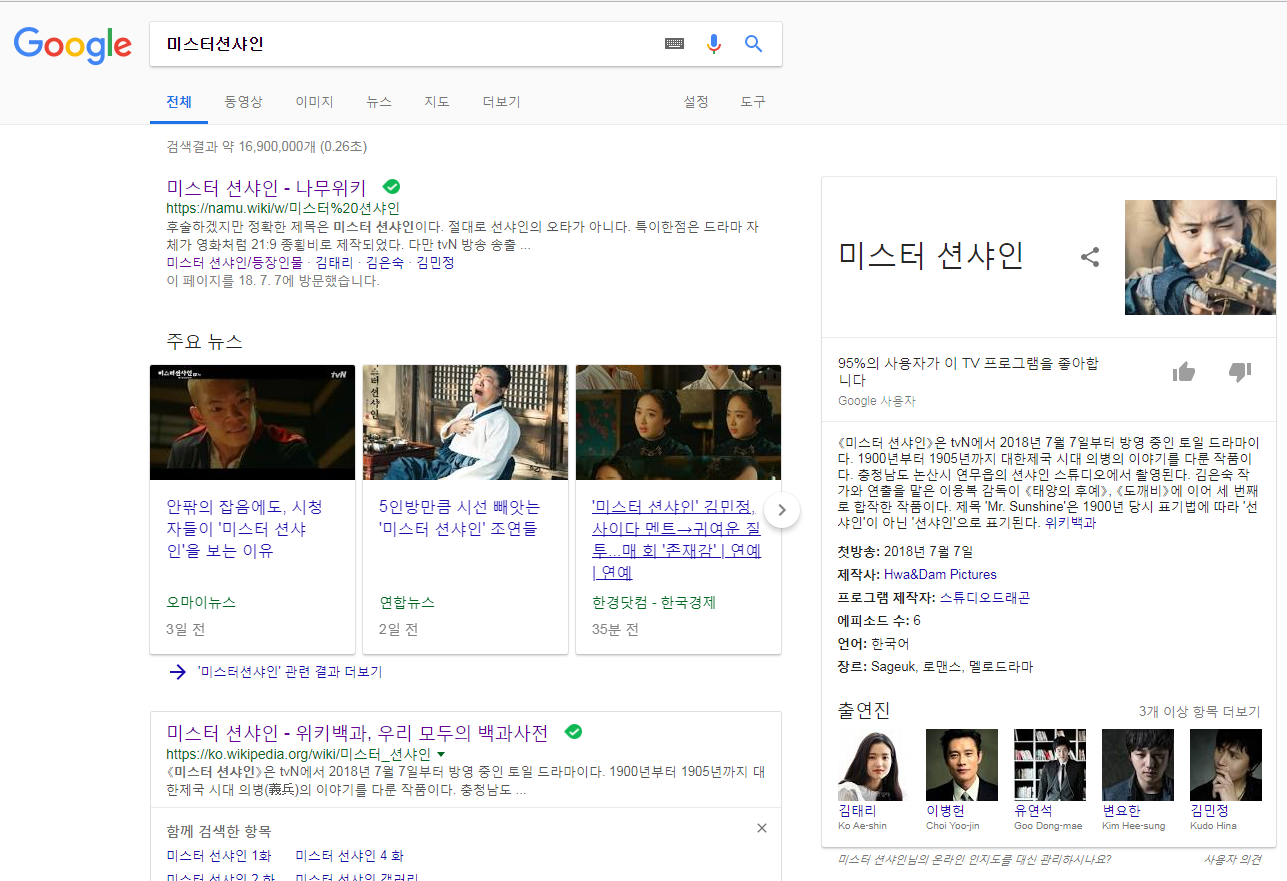This screenshot has height=881, width=1287.
Task: Open the Hwa&Dam Pictures link
Action: coord(940,574)
